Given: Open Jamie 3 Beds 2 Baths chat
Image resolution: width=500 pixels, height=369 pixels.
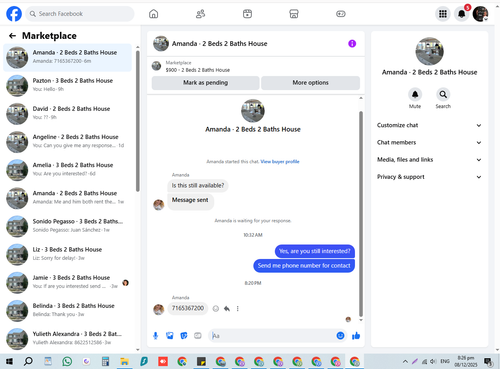Looking at the screenshot, I should click(x=68, y=282).
